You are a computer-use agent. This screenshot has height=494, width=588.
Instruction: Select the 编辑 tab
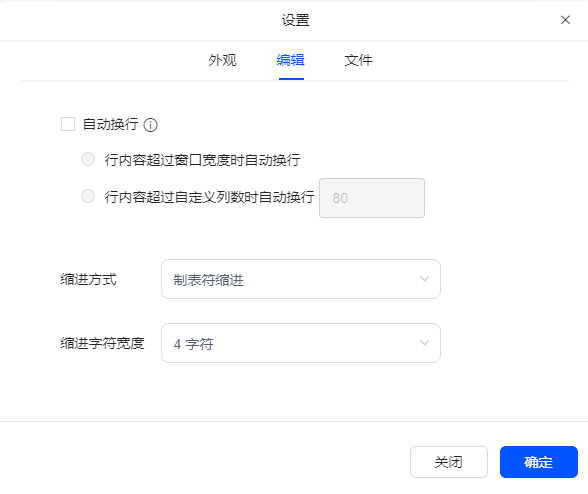(291, 60)
